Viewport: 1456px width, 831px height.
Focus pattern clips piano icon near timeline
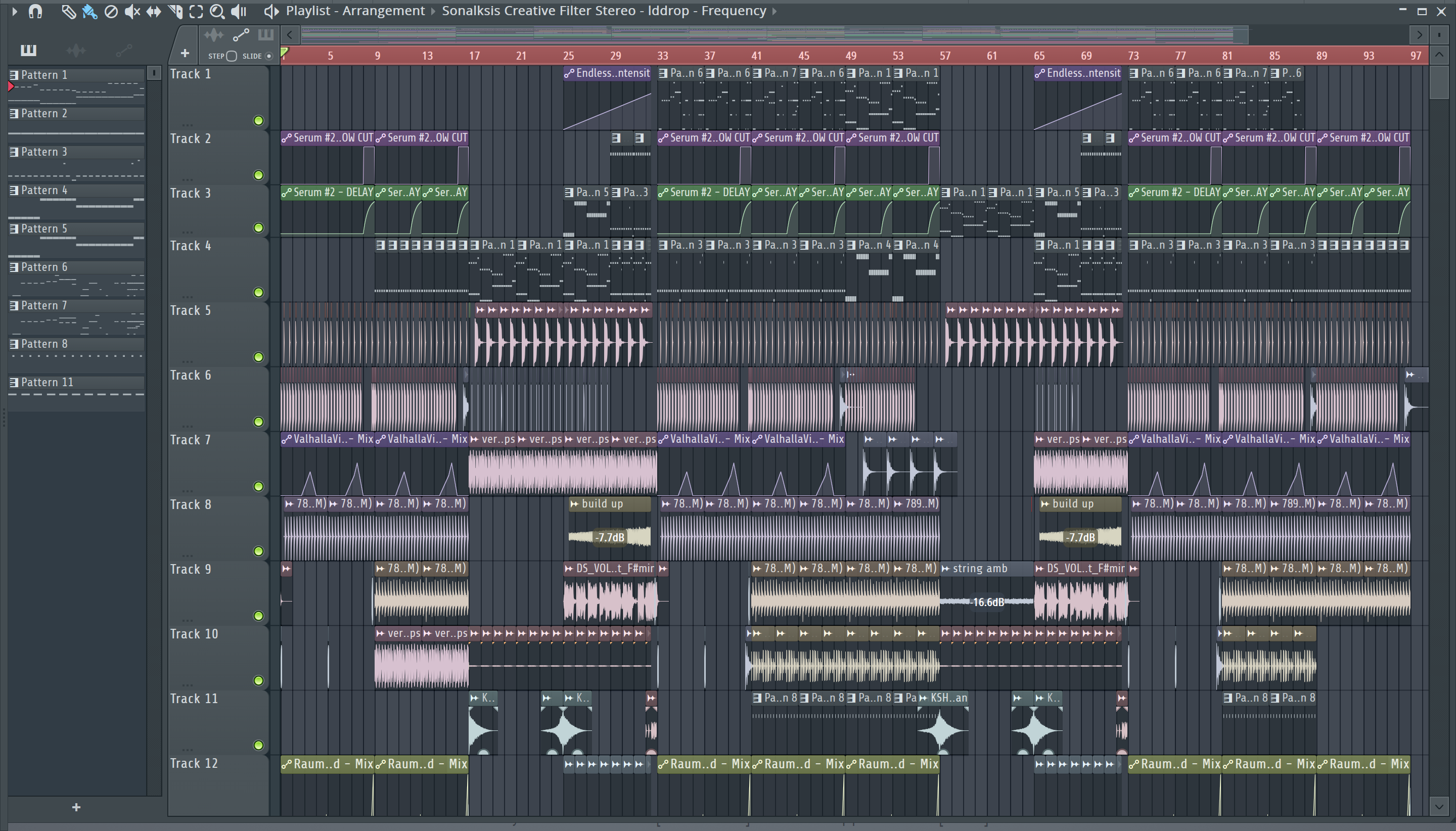[265, 35]
